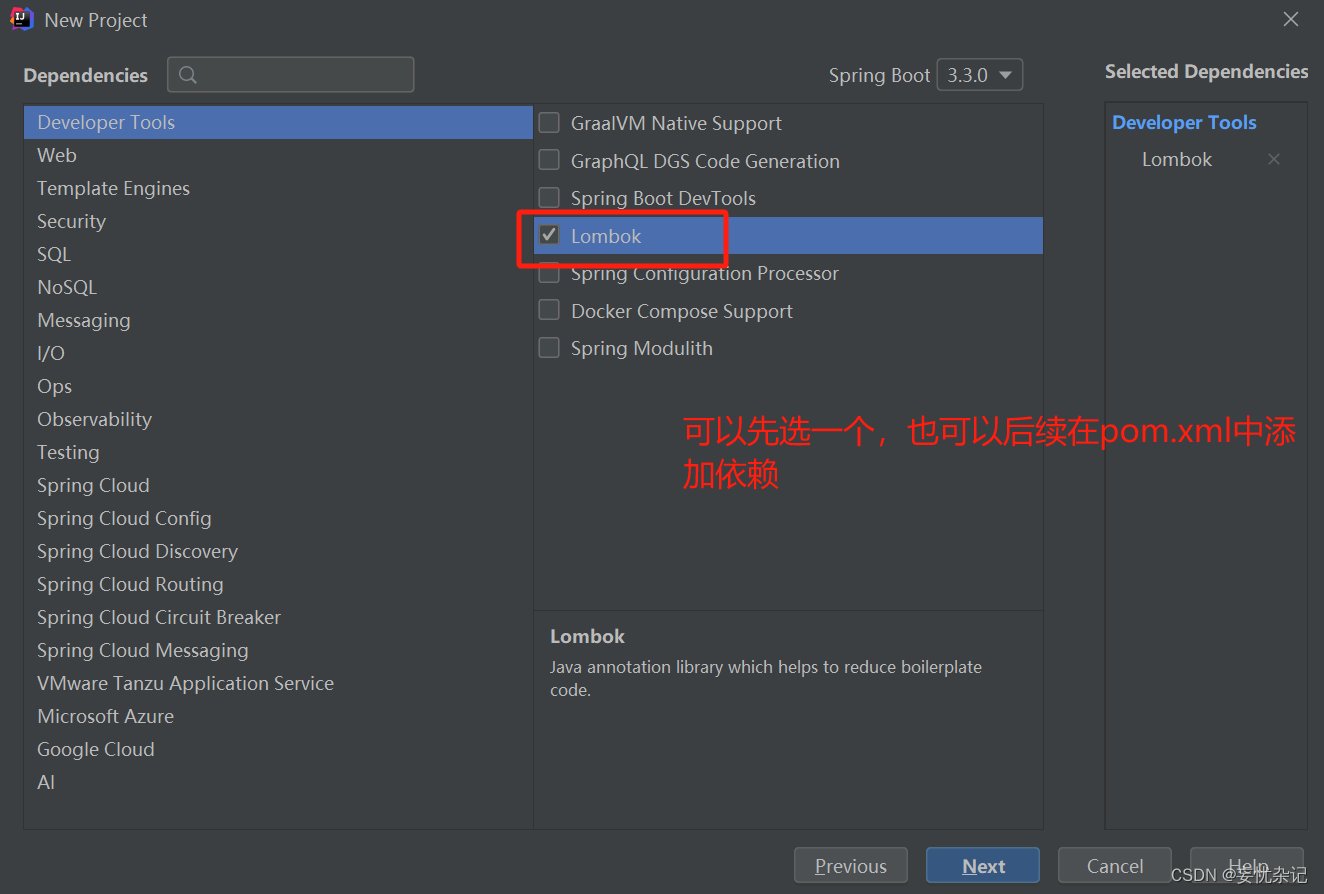Viewport: 1324px width, 894px height.
Task: Select the Google Cloud category
Action: pyautogui.click(x=278, y=749)
